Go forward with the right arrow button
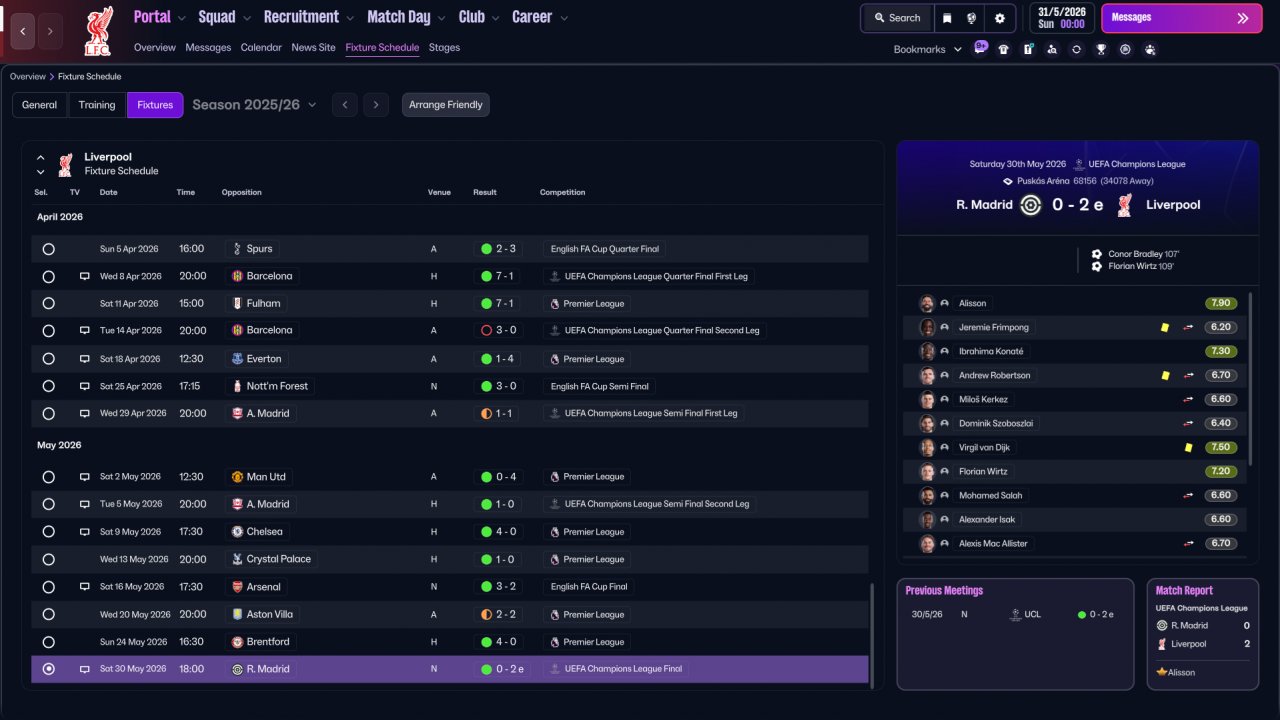The height and width of the screenshot is (720, 1280). 50,31
